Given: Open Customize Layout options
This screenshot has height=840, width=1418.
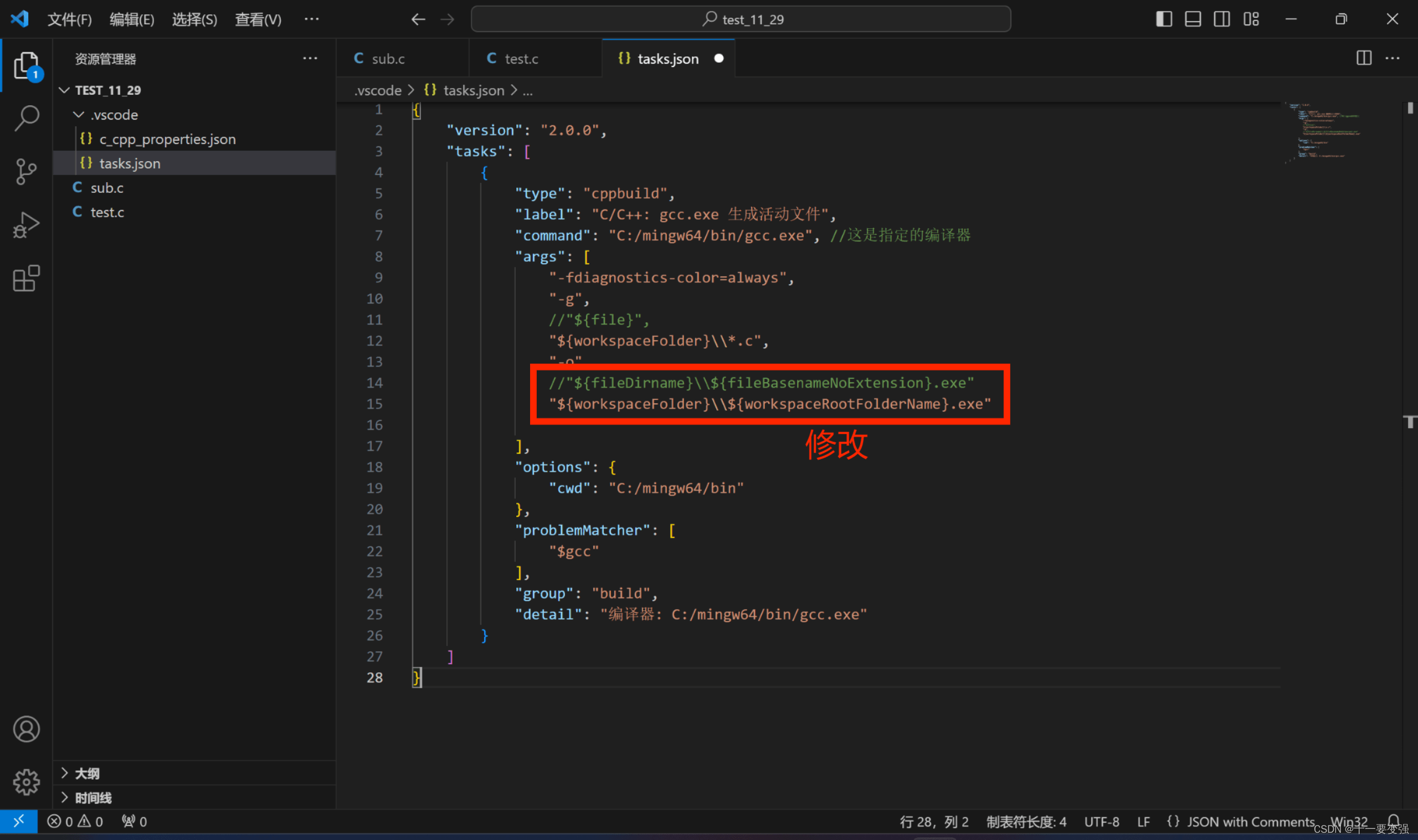Looking at the screenshot, I should pyautogui.click(x=1251, y=19).
